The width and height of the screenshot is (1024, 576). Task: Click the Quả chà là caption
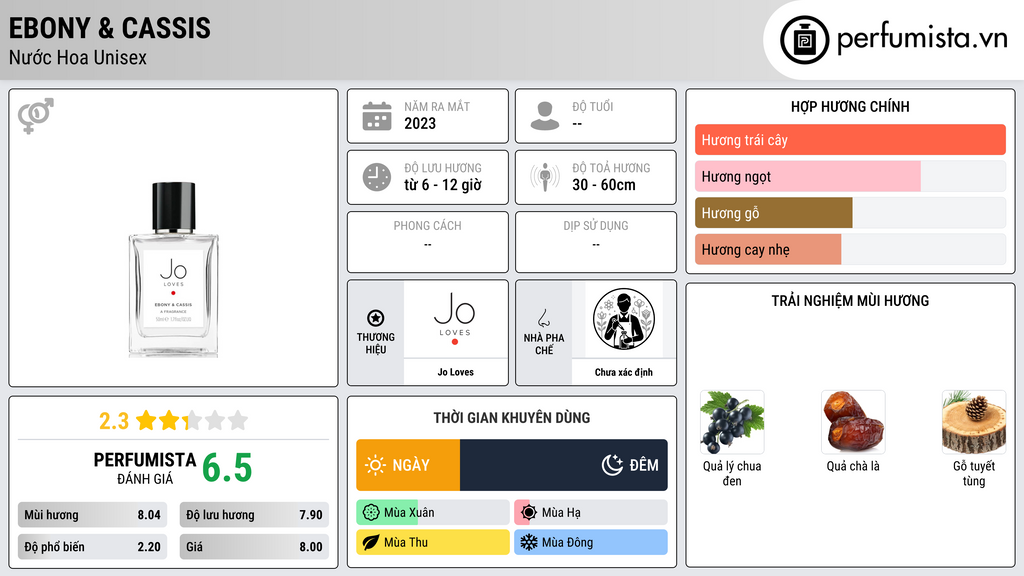tap(853, 466)
